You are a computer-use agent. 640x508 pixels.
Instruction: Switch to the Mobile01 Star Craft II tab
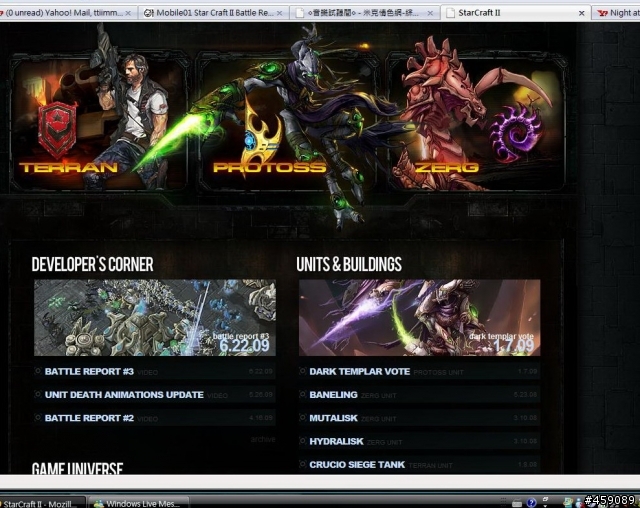coord(213,13)
